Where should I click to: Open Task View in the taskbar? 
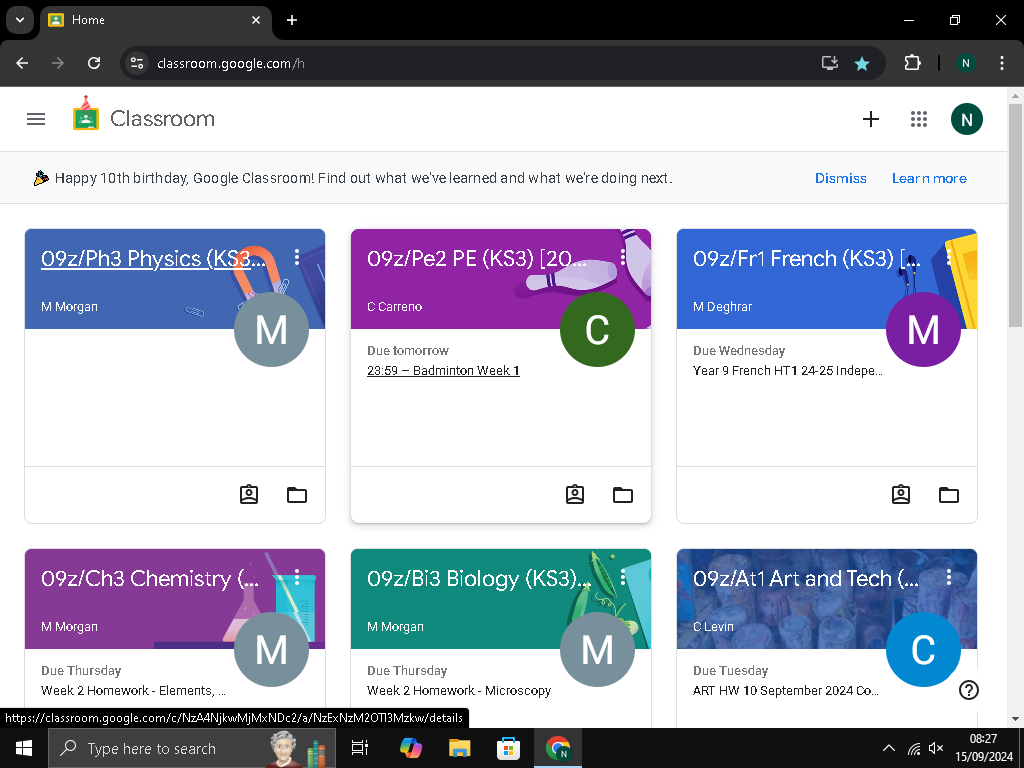pos(360,748)
